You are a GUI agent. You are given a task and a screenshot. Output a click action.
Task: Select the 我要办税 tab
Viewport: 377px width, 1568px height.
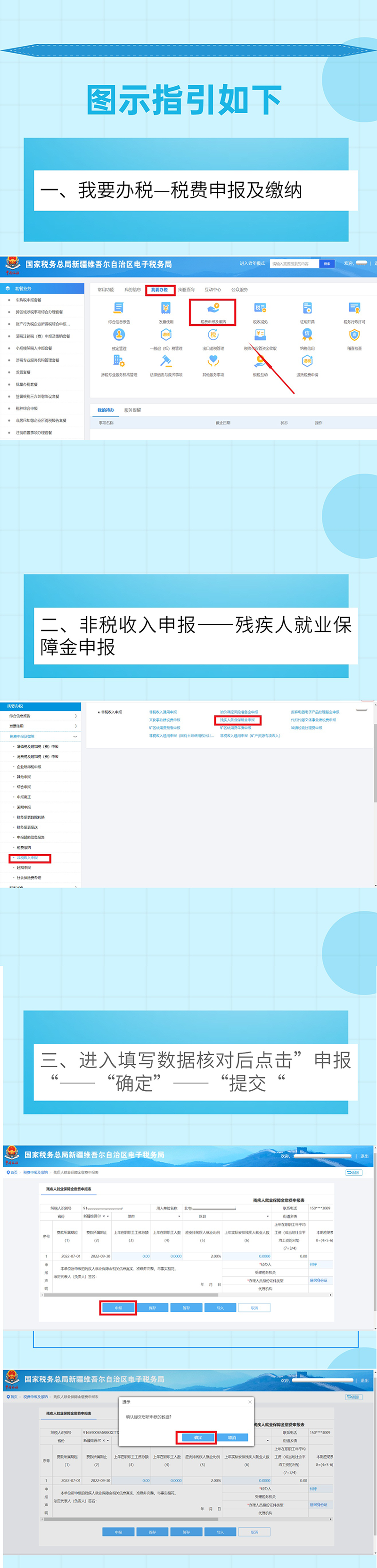pyautogui.click(x=160, y=290)
